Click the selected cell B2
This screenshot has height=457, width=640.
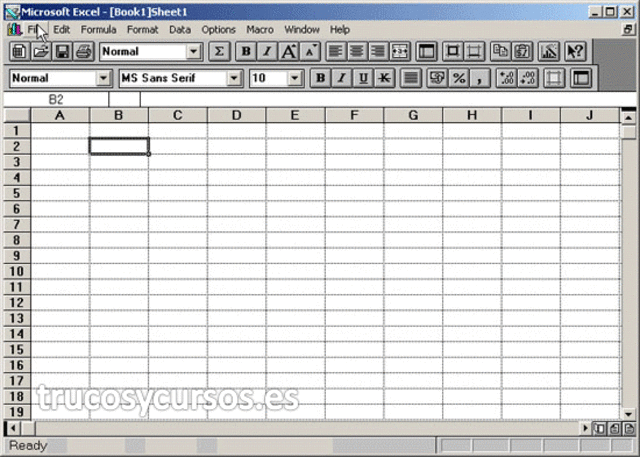click(119, 146)
